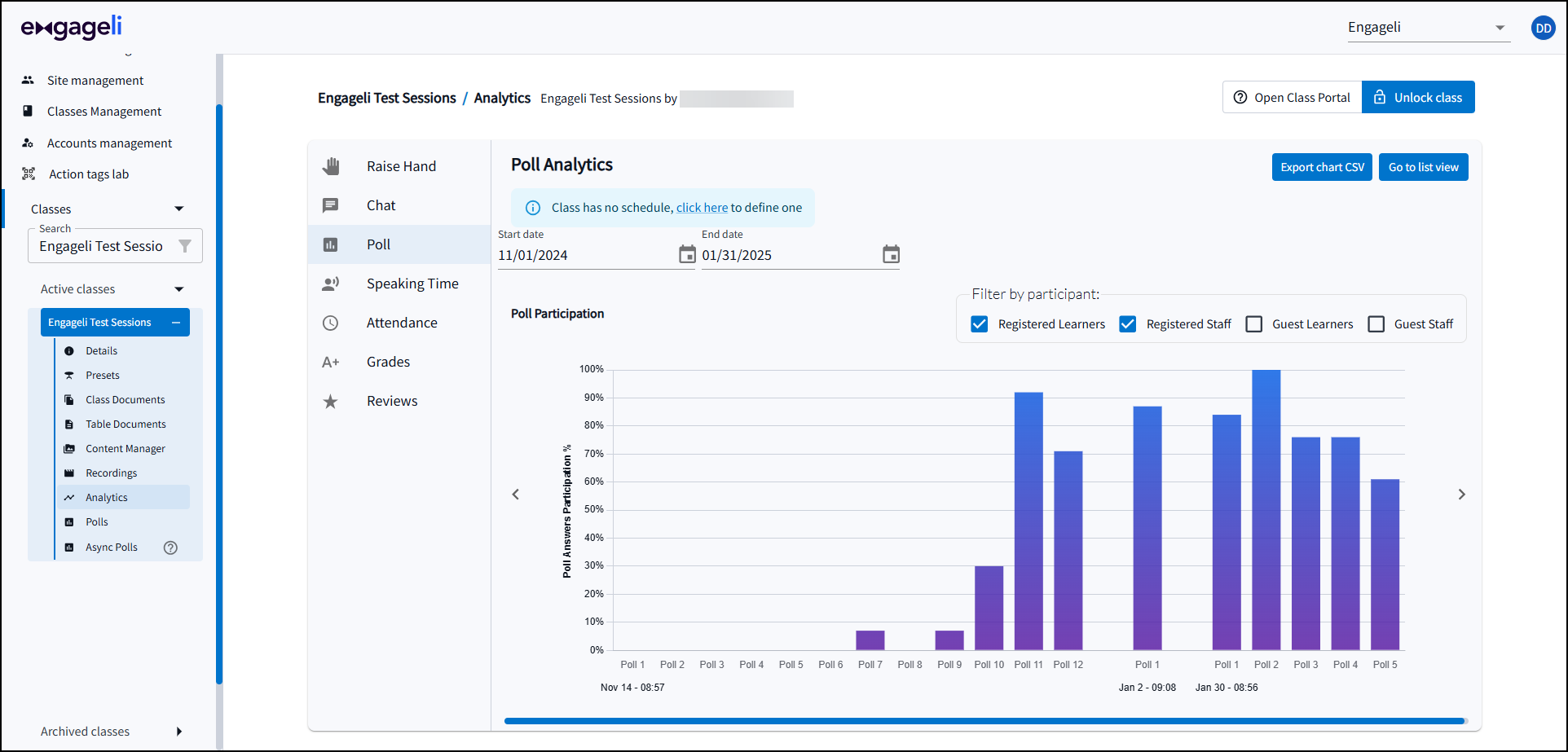The image size is (1568, 752).
Task: Uncheck Registered Learners filter
Action: (980, 324)
